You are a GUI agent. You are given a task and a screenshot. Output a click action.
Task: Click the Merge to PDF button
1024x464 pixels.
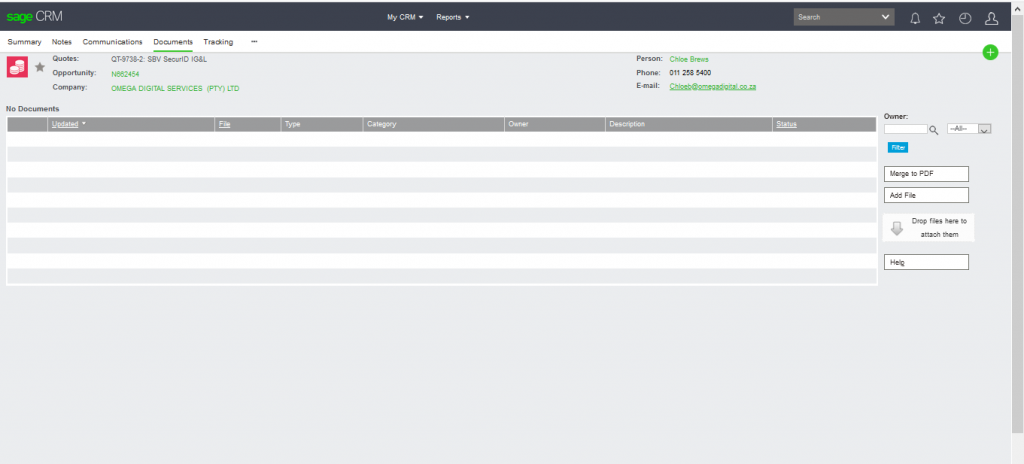coord(926,174)
